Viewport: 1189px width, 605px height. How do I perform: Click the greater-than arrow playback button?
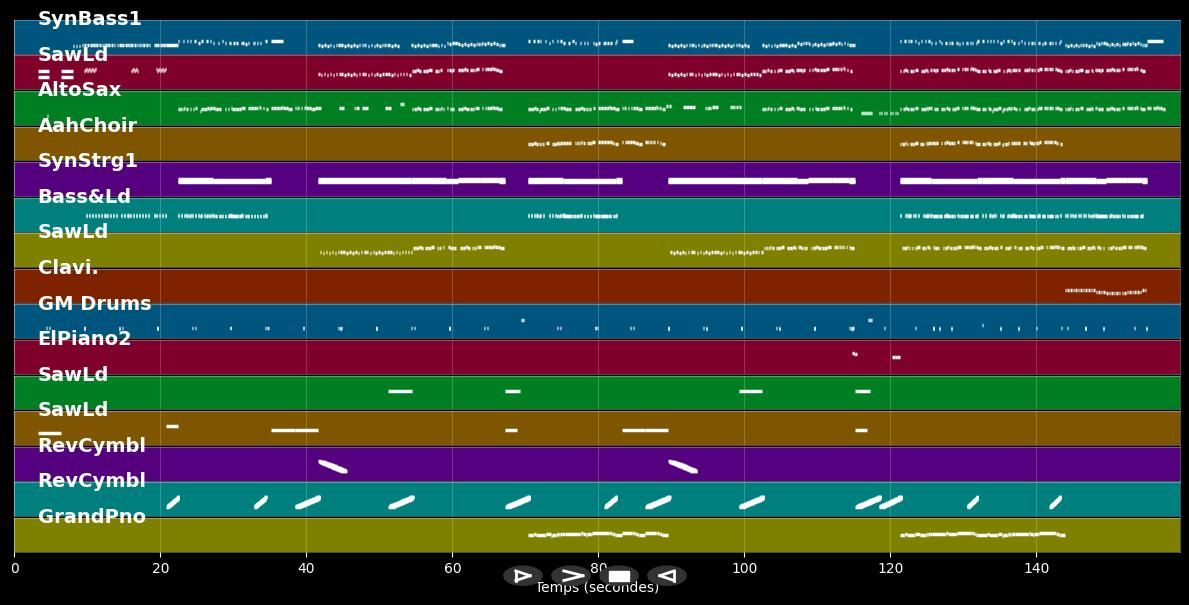pos(571,576)
